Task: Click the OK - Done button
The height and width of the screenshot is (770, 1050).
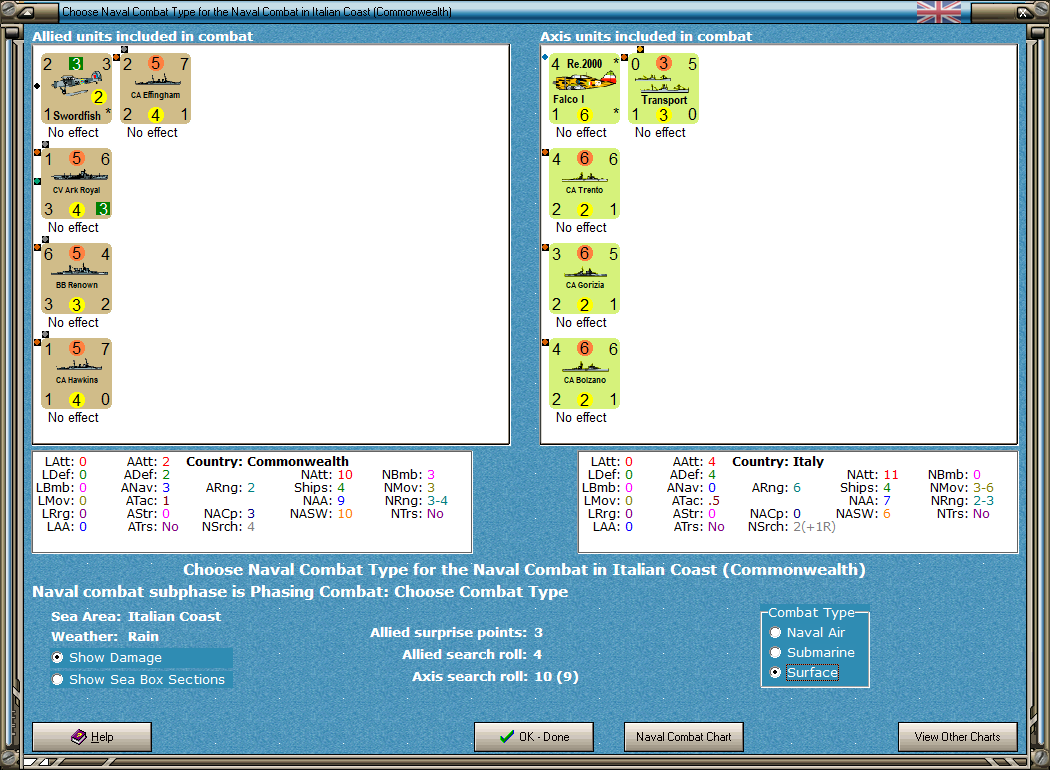Action: [x=533, y=737]
